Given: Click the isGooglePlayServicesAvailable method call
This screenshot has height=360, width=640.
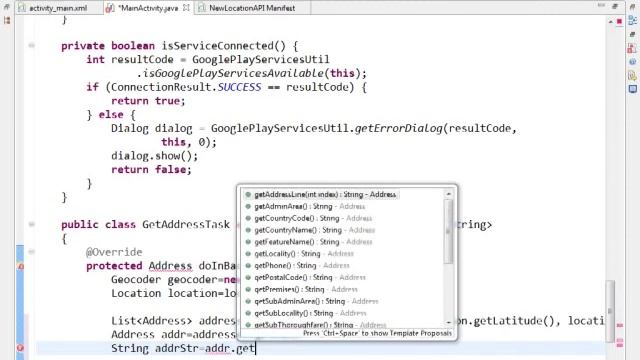Looking at the screenshot, I should [x=233, y=73].
